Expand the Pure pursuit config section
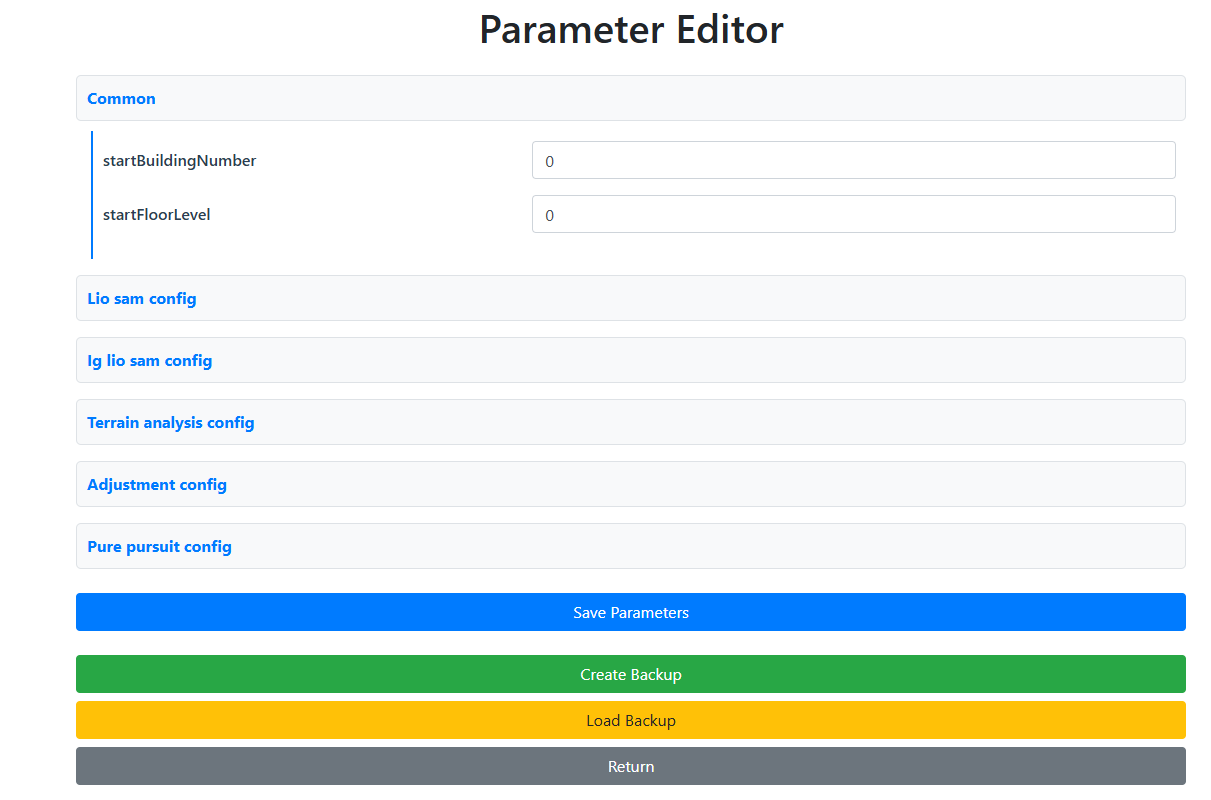The height and width of the screenshot is (800, 1211). click(x=630, y=546)
